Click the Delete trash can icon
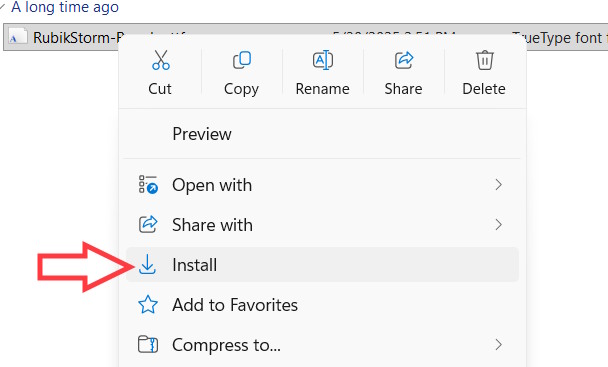Viewport: 608px width, 367px height. click(484, 60)
